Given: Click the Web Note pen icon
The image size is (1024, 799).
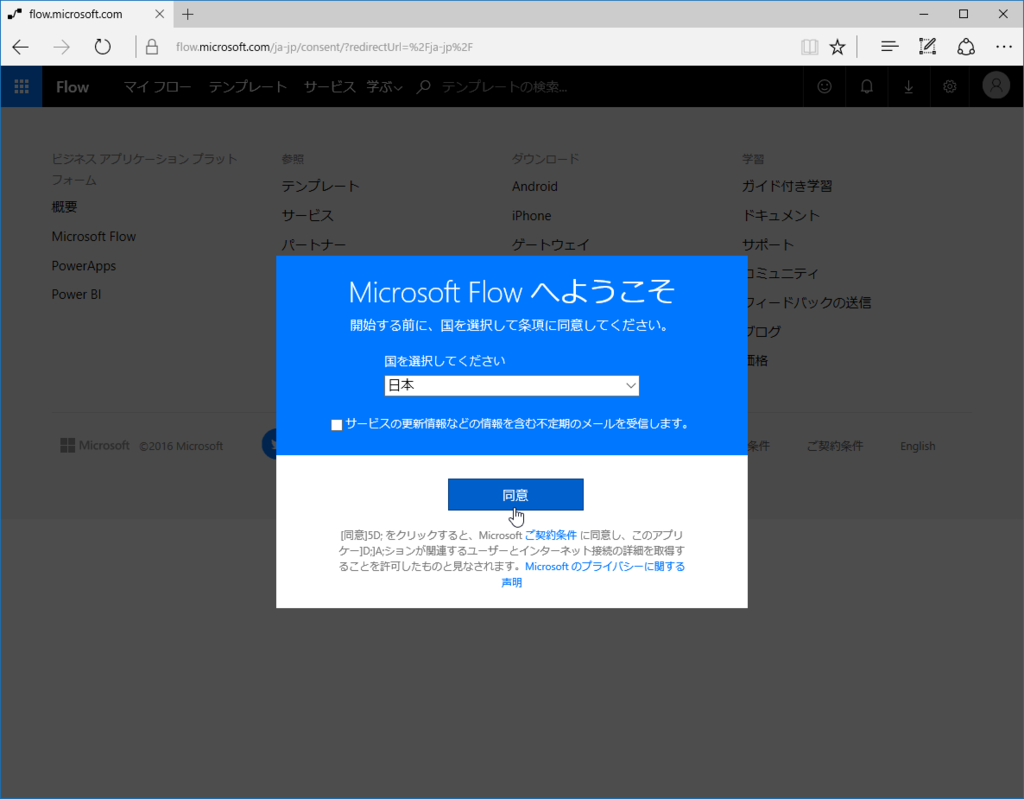Looking at the screenshot, I should click(926, 46).
